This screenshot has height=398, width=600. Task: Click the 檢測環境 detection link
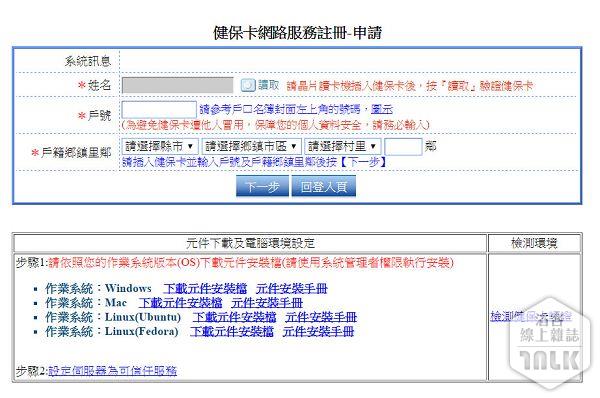pyautogui.click(x=531, y=316)
